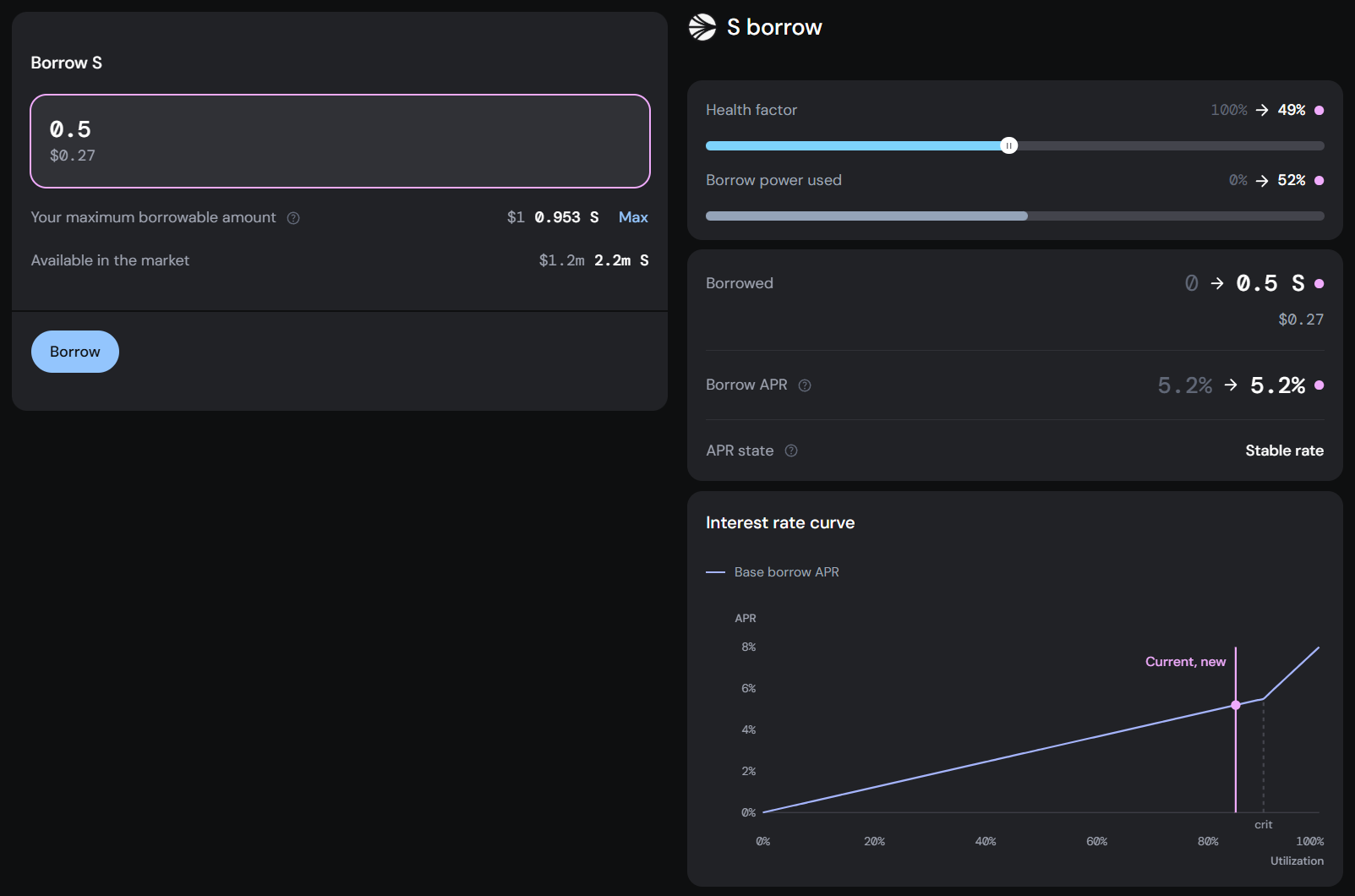1355x896 pixels.
Task: Click the pink Current marker point on curve
Action: pyautogui.click(x=1236, y=705)
